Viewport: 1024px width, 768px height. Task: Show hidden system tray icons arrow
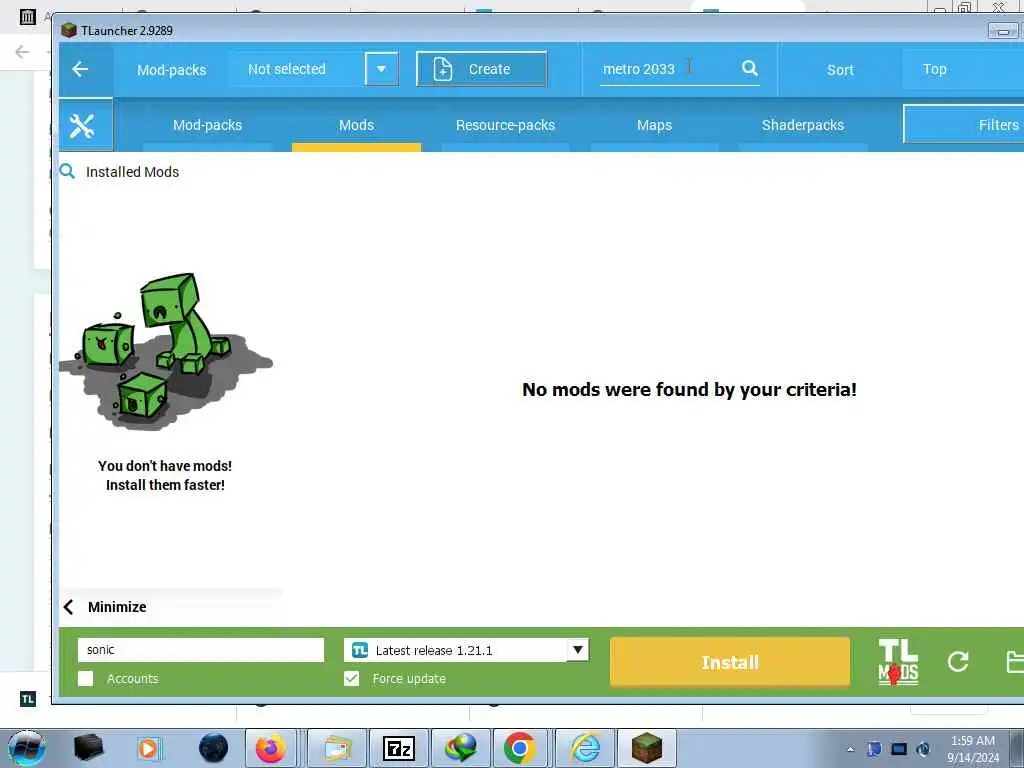850,749
